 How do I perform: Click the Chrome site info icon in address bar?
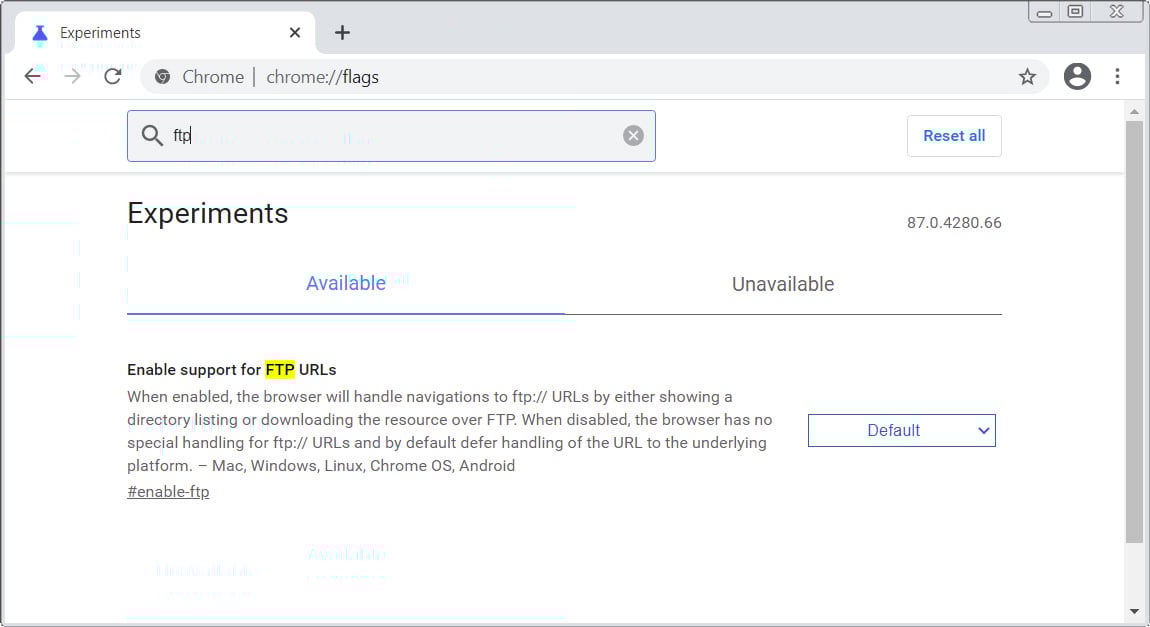pos(163,76)
